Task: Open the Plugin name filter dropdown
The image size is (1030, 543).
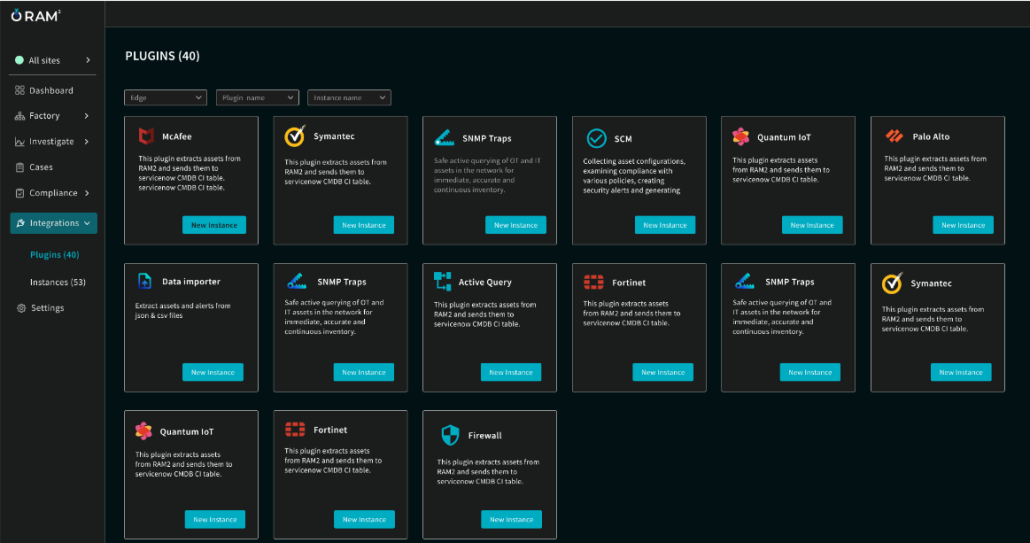Action: tap(258, 97)
